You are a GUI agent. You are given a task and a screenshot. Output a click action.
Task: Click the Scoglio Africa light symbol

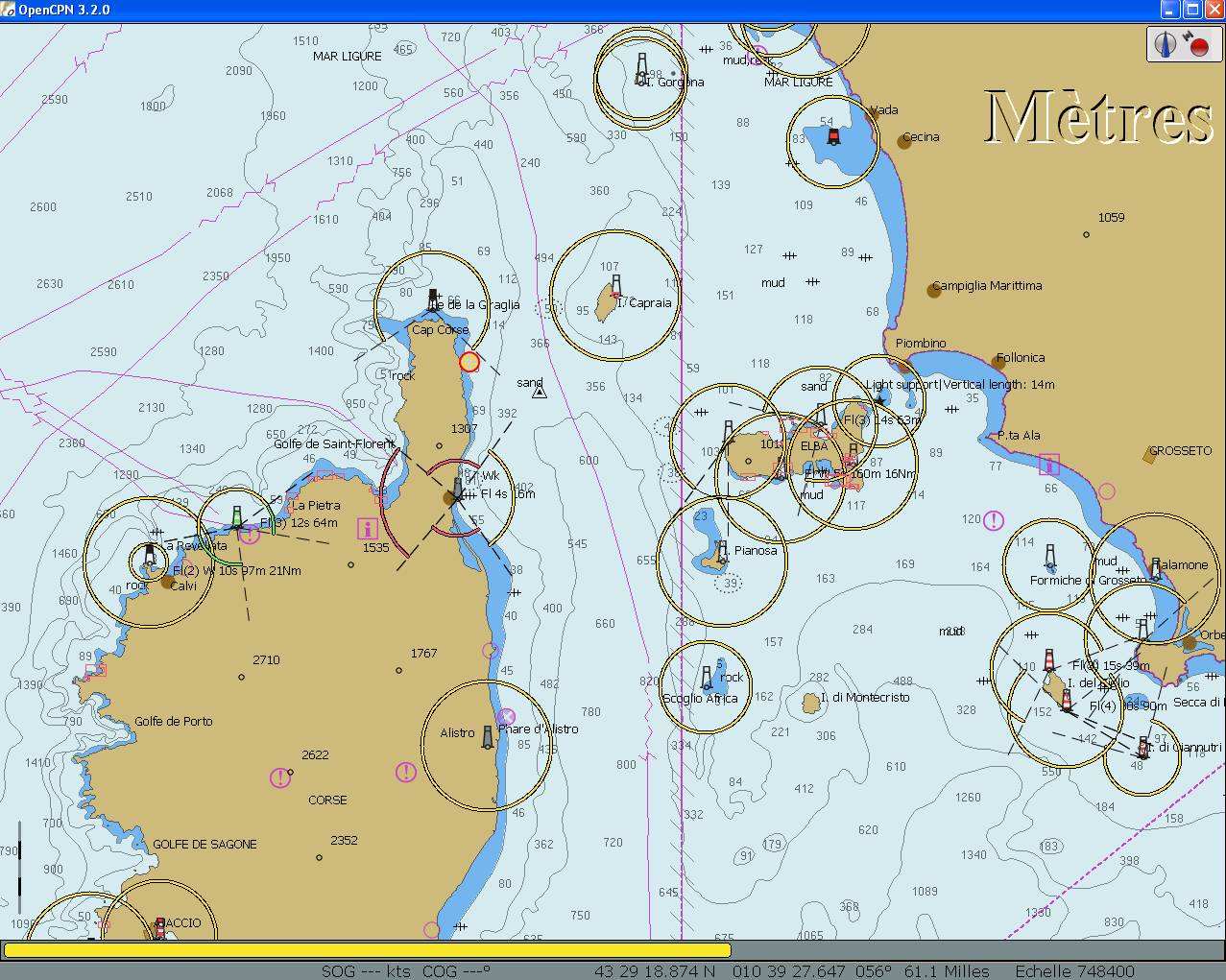pyautogui.click(x=707, y=678)
